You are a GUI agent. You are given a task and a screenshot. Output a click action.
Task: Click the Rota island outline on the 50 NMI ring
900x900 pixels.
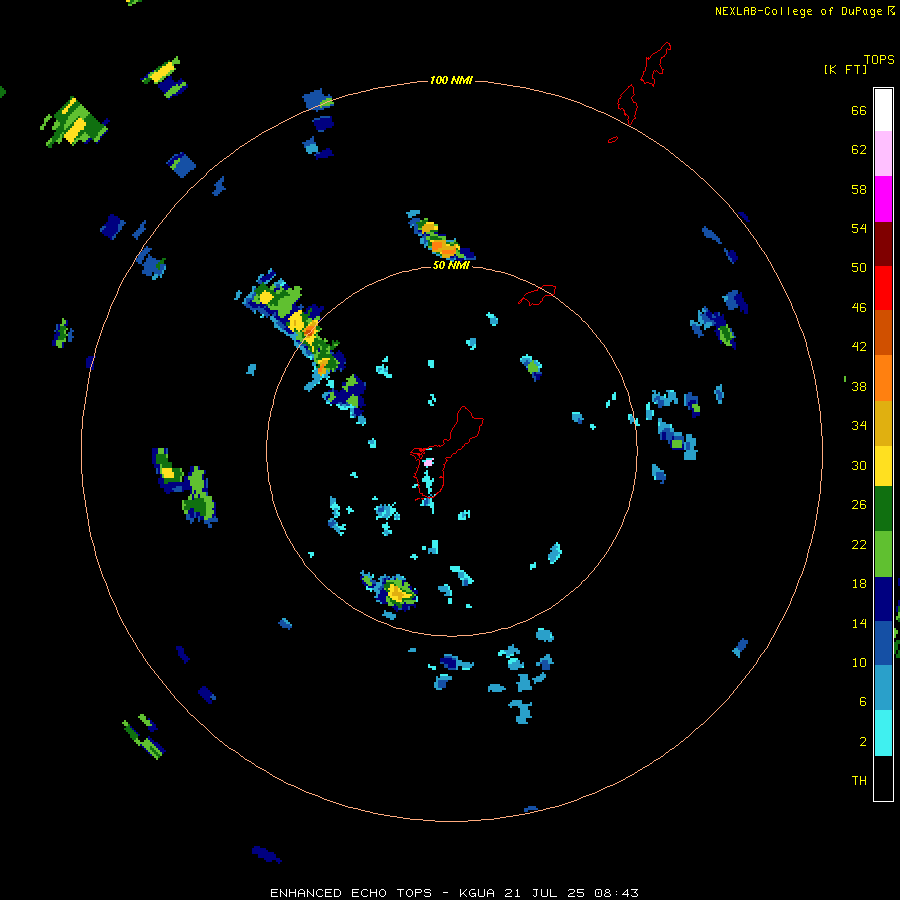(537, 294)
